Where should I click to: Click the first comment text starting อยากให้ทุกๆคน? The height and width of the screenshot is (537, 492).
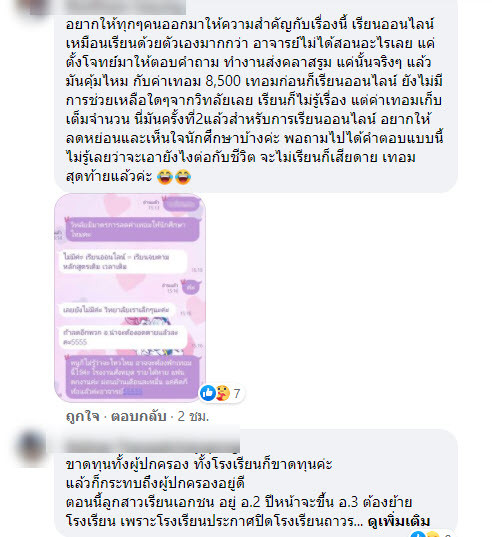click(254, 100)
